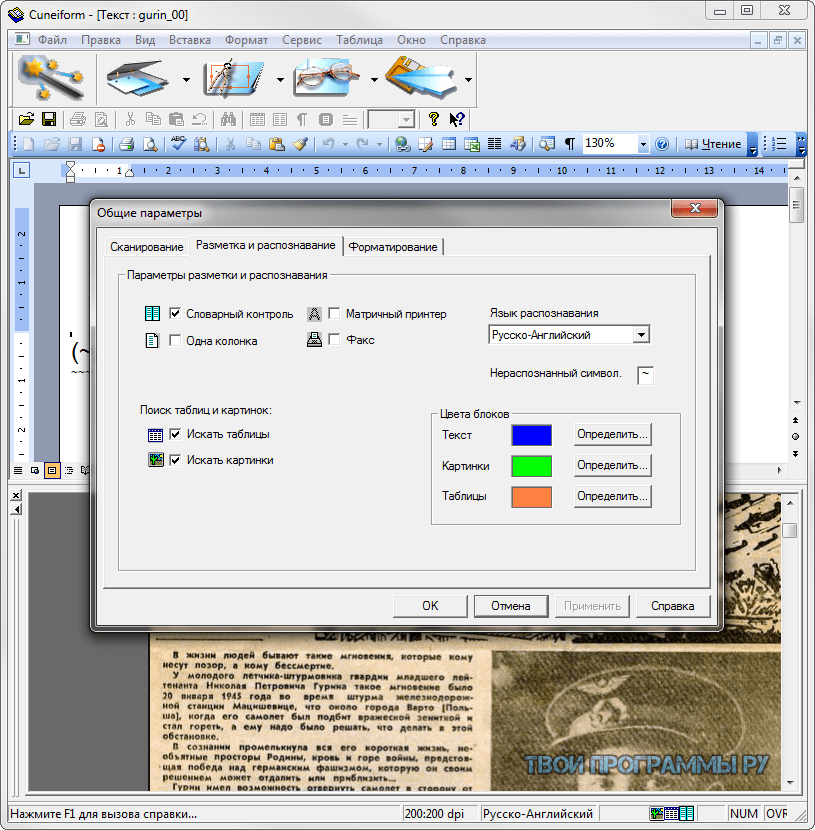
Task: Switch to the Форматирование tab
Action: coord(393,247)
